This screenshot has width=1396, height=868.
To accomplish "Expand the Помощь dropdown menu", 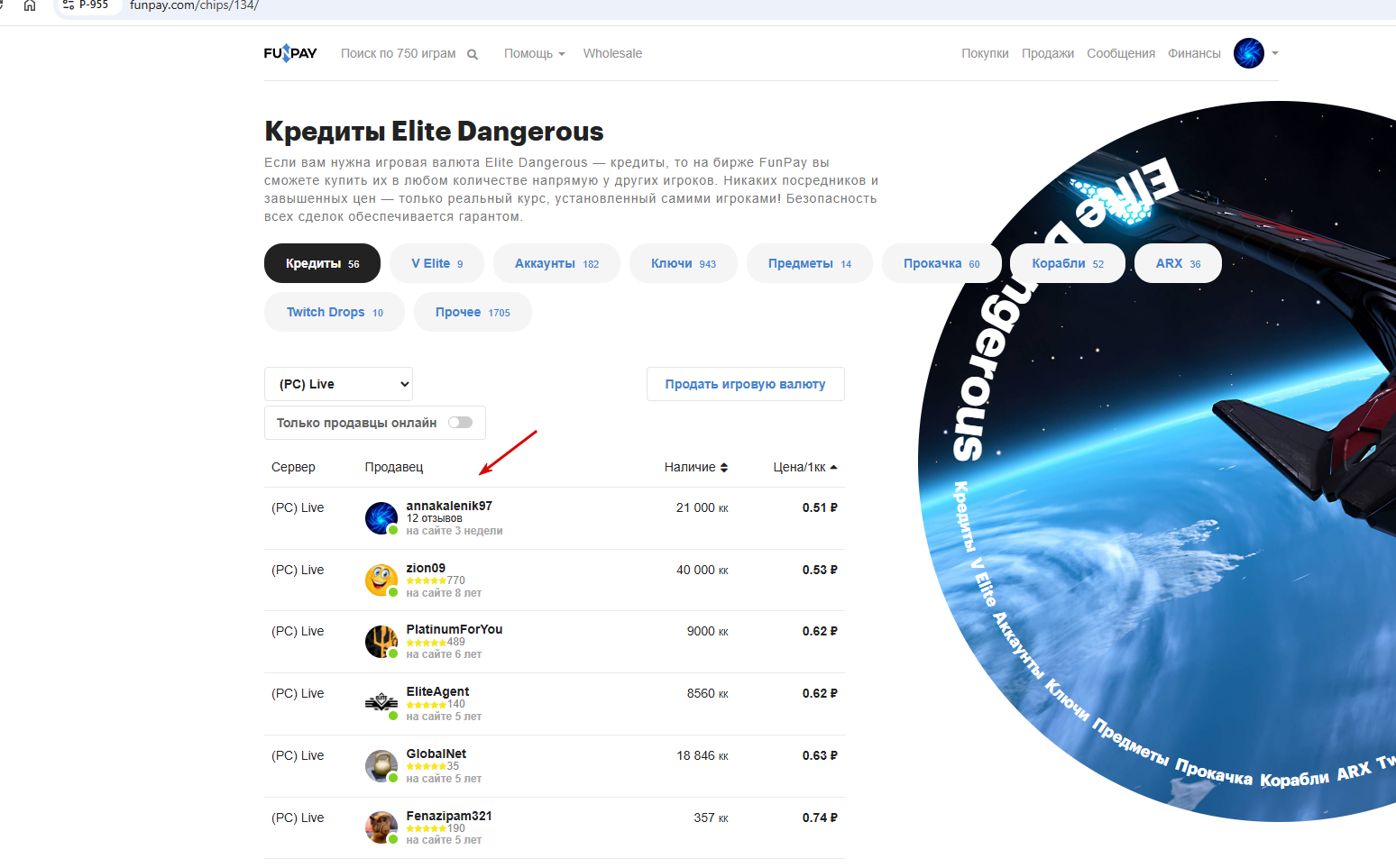I will (535, 53).
